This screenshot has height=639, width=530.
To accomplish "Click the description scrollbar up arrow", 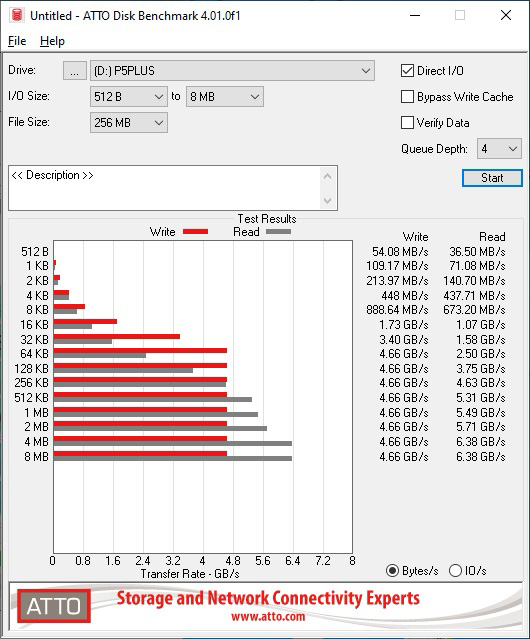I will coord(328,176).
